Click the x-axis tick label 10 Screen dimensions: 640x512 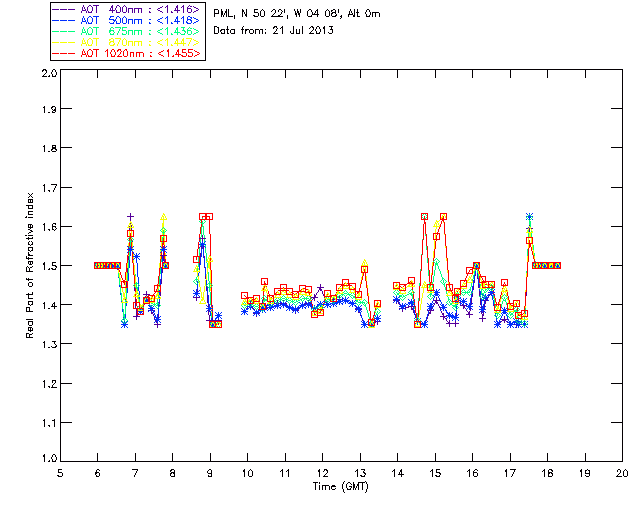coord(247,473)
